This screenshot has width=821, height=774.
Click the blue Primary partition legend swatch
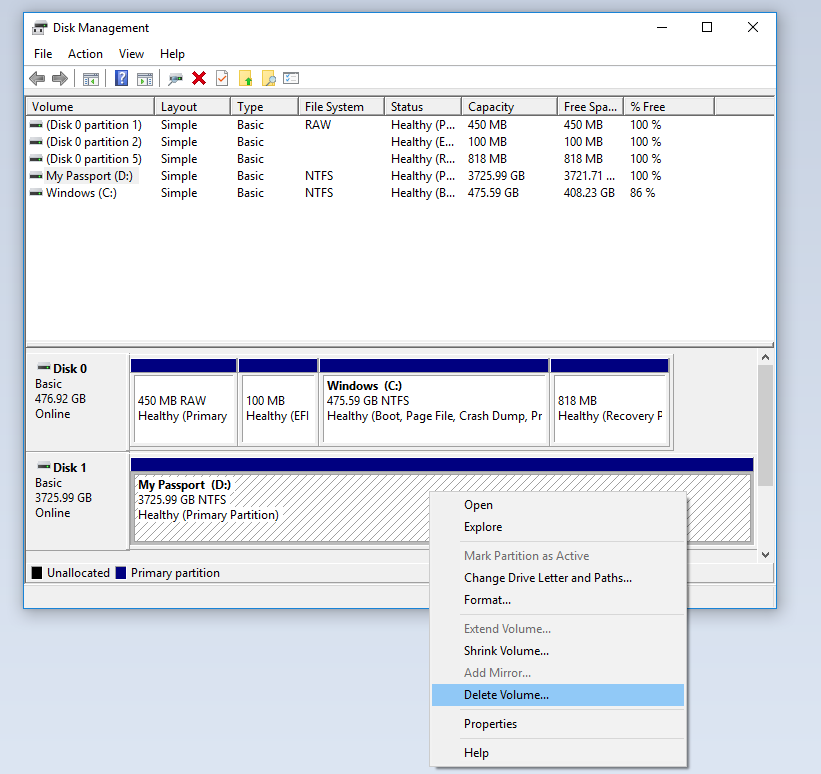pos(121,572)
